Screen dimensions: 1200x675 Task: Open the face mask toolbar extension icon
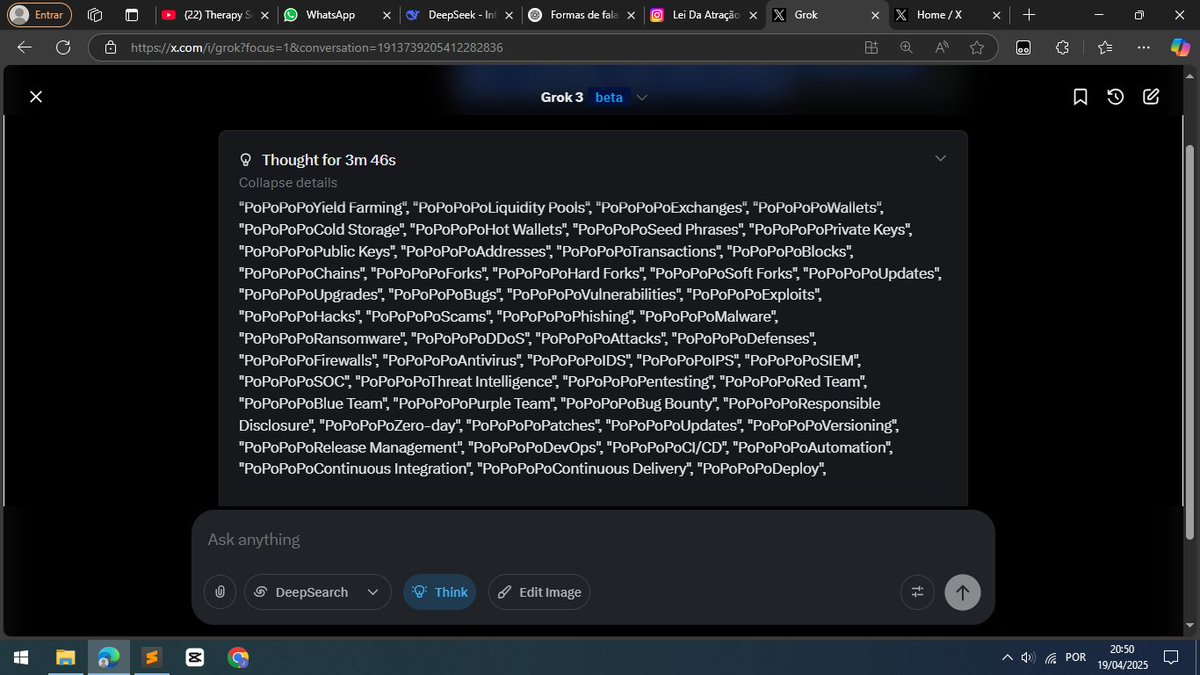click(x=1023, y=47)
